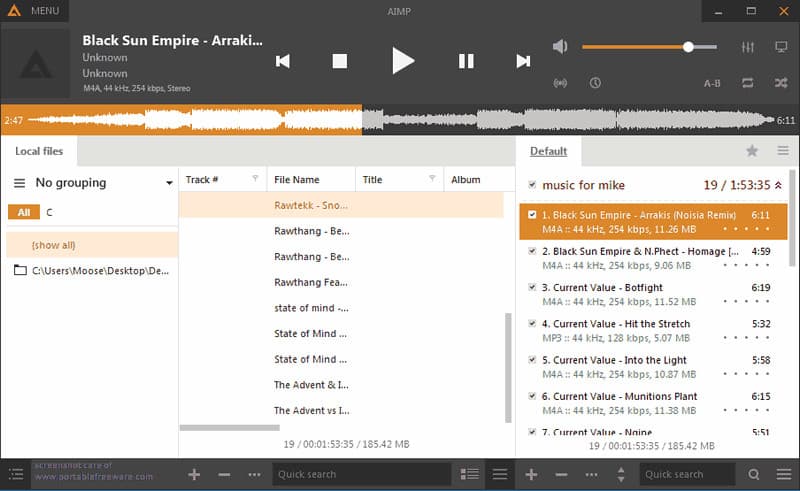Image resolution: width=800 pixels, height=491 pixels.
Task: Select the Rawtekk - Sno... file row
Action: coord(341,205)
